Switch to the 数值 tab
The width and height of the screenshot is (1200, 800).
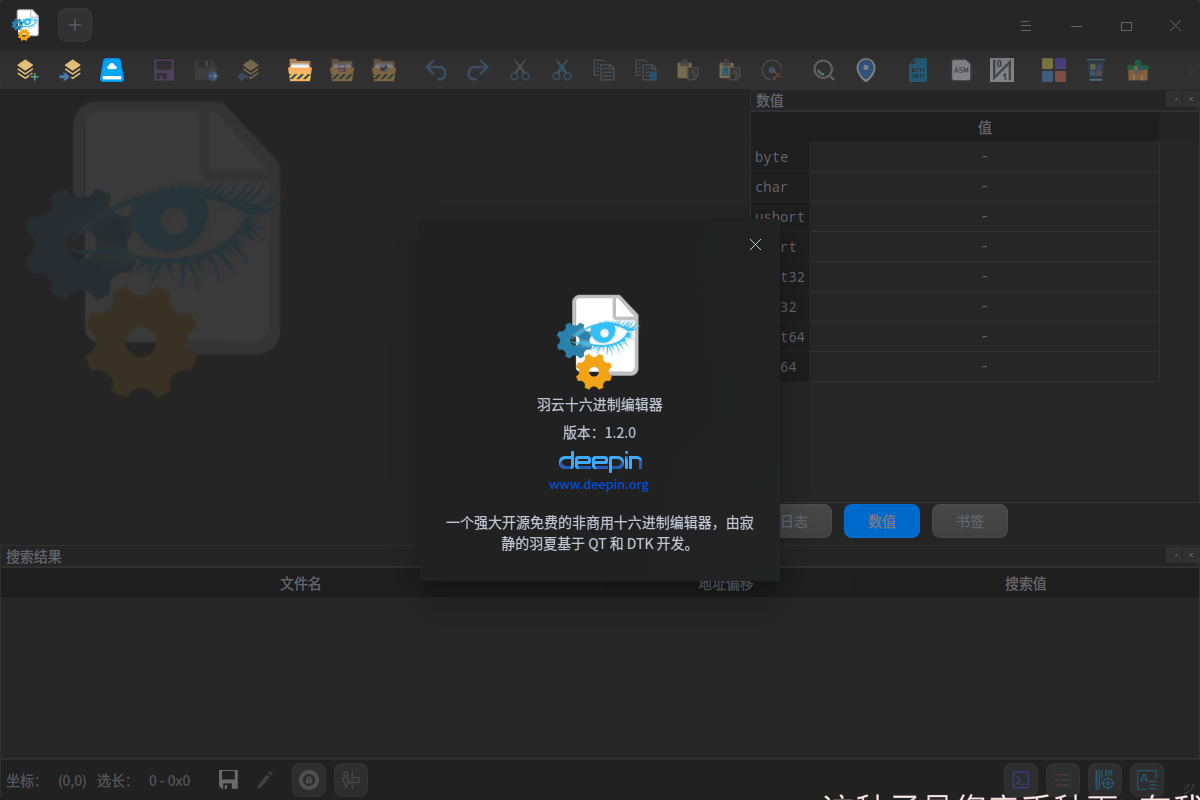[x=882, y=521]
